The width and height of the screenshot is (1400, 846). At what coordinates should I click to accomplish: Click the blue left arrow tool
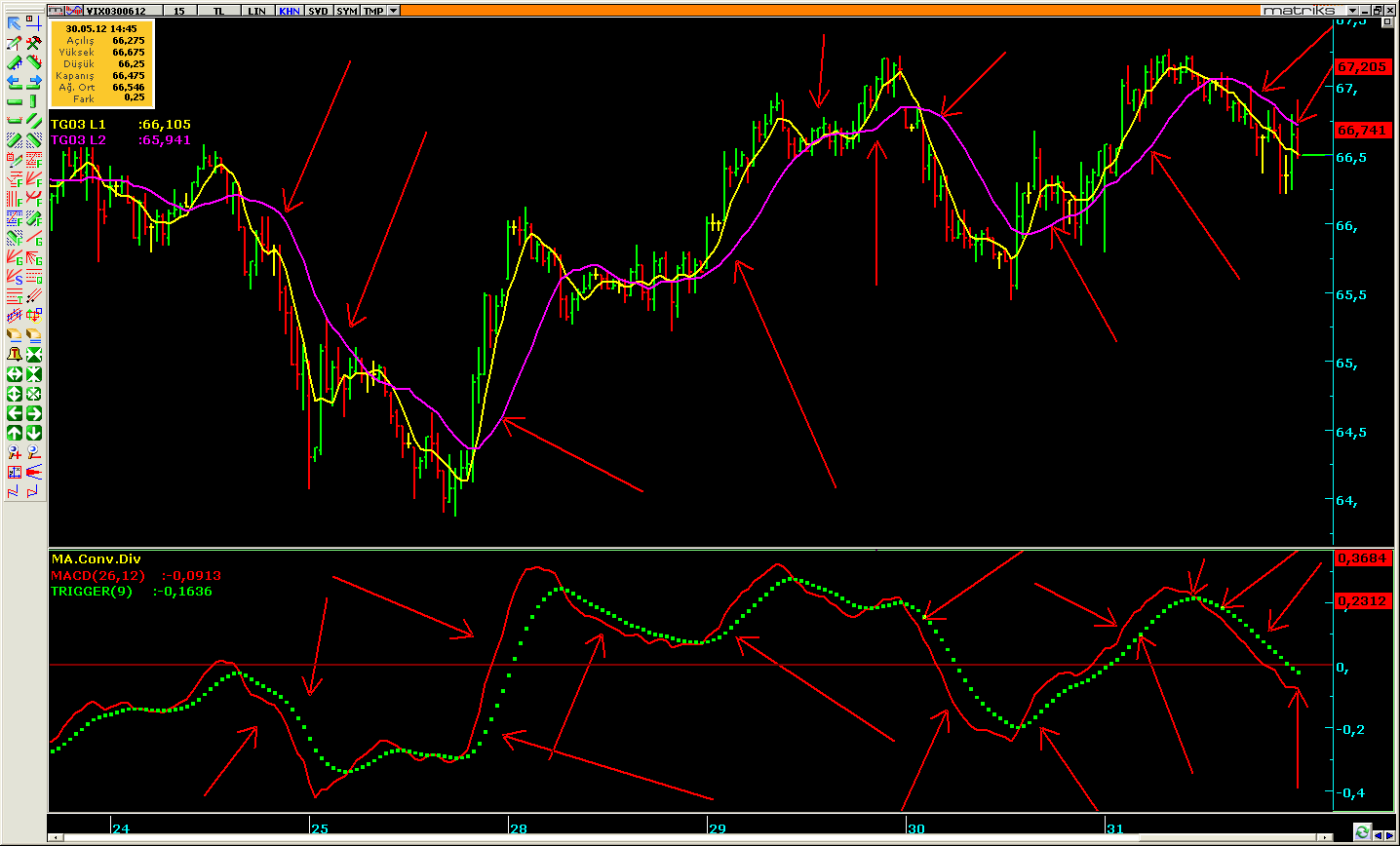[15, 82]
